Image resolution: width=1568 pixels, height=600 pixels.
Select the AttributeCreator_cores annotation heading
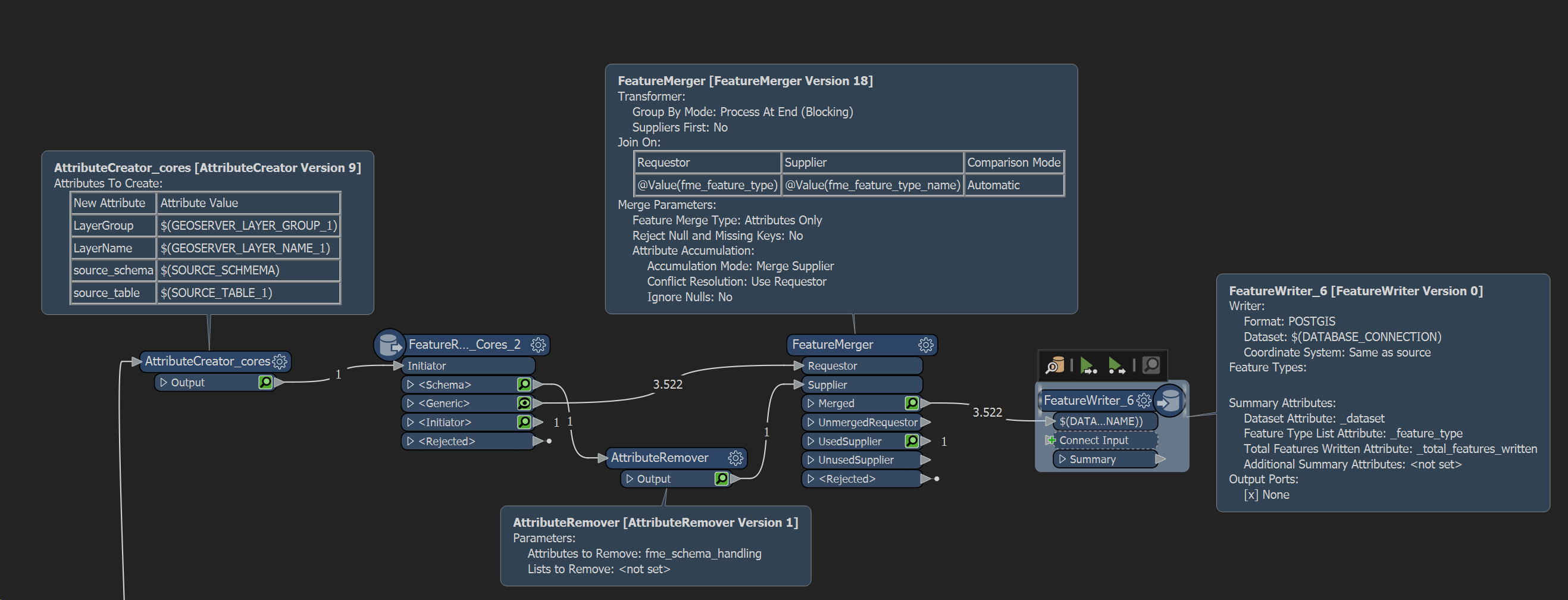(208, 168)
